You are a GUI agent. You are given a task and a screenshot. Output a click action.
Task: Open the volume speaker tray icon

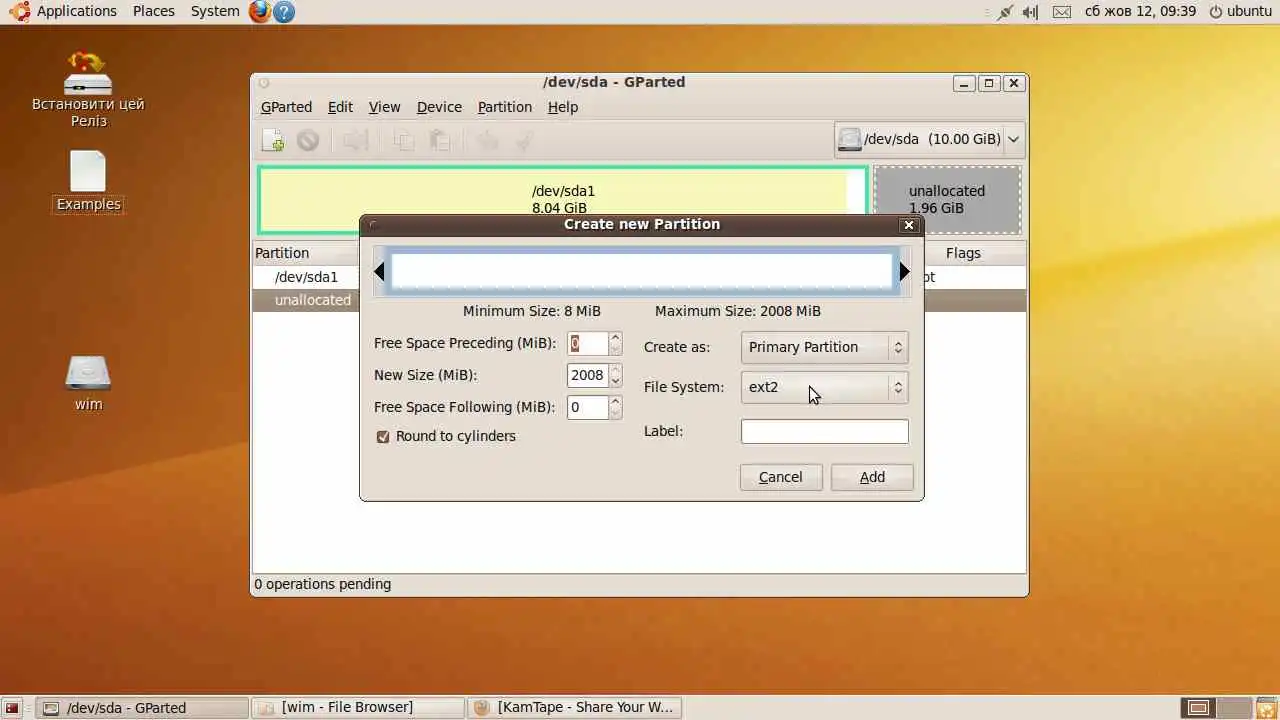pyautogui.click(x=1030, y=12)
